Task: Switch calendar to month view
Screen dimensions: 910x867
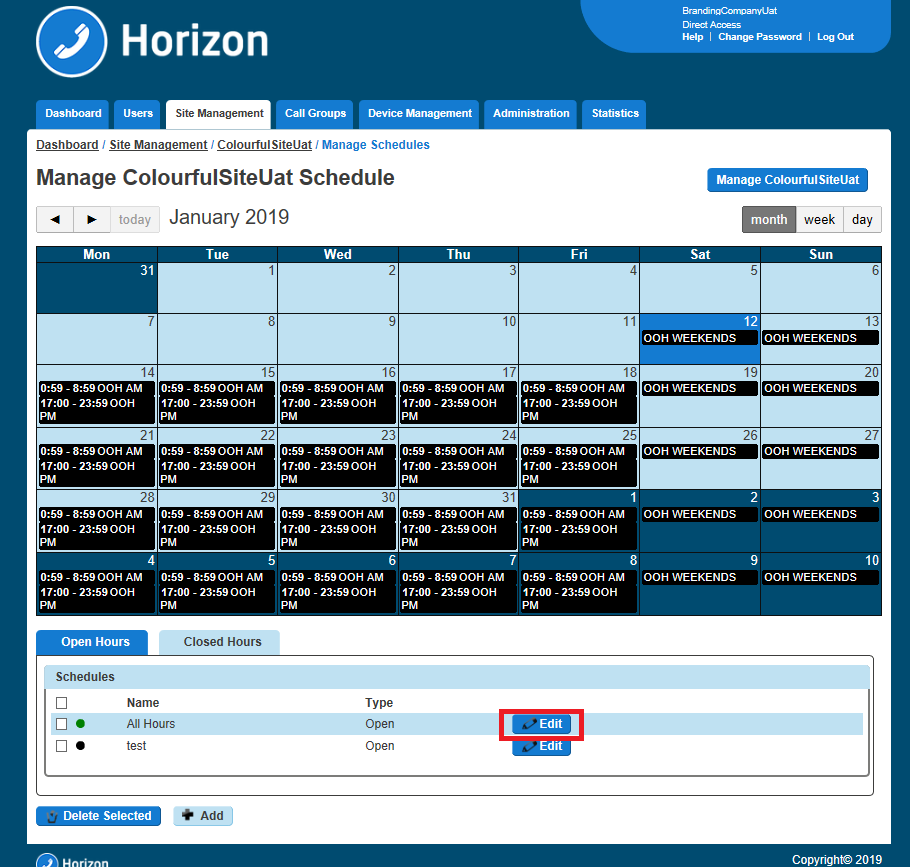Action: 769,219
